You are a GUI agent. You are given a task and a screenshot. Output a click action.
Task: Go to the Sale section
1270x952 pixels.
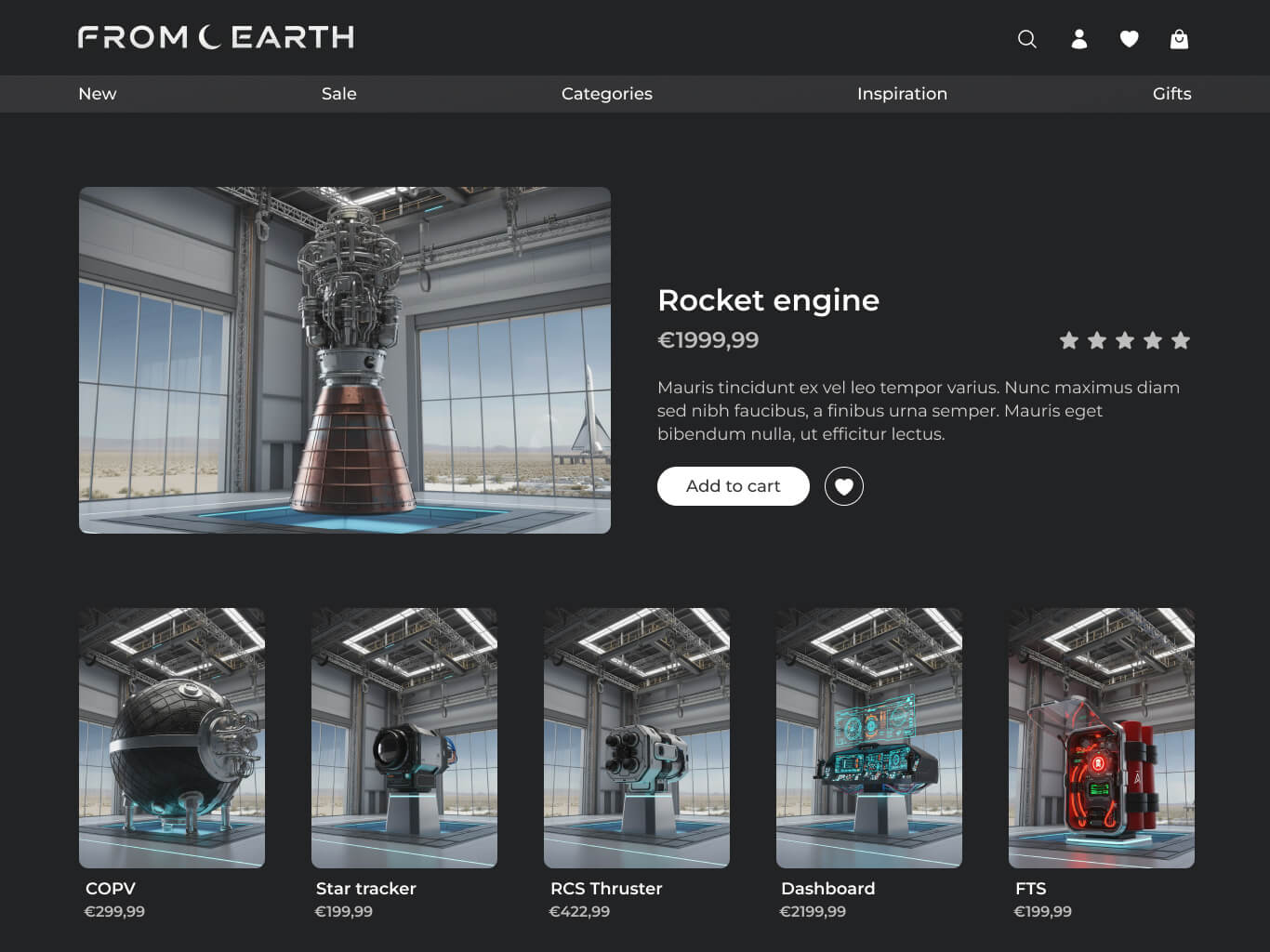[338, 94]
